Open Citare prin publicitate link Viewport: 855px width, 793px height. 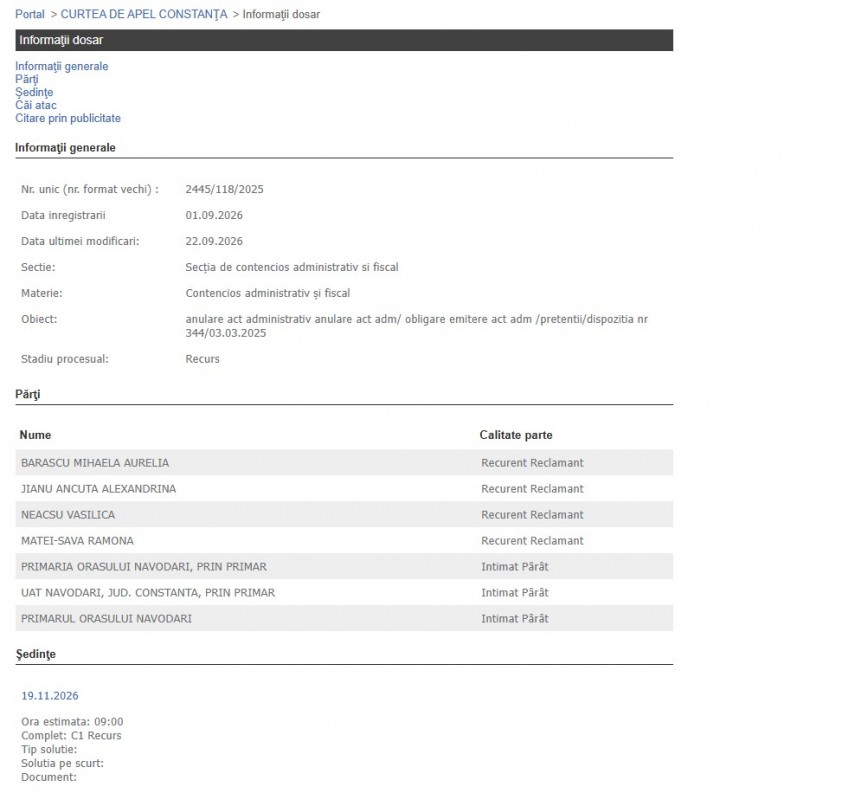(68, 118)
